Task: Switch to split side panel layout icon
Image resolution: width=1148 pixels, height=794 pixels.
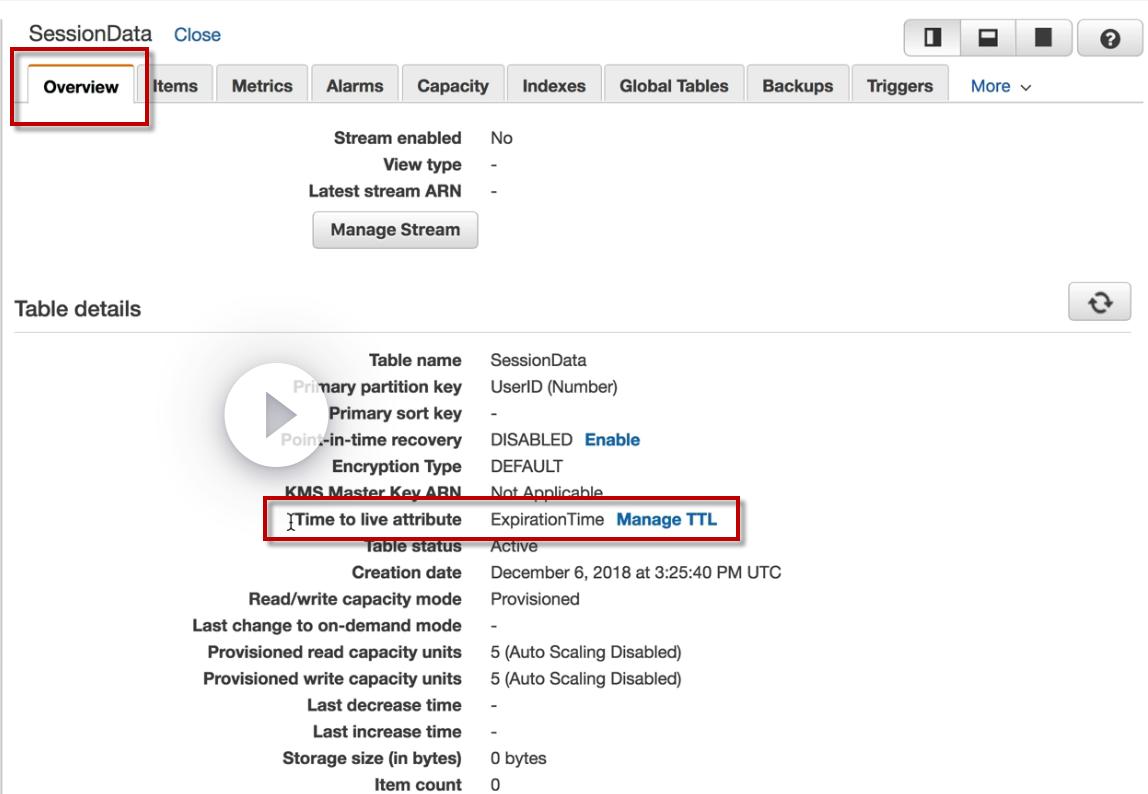Action: [932, 38]
